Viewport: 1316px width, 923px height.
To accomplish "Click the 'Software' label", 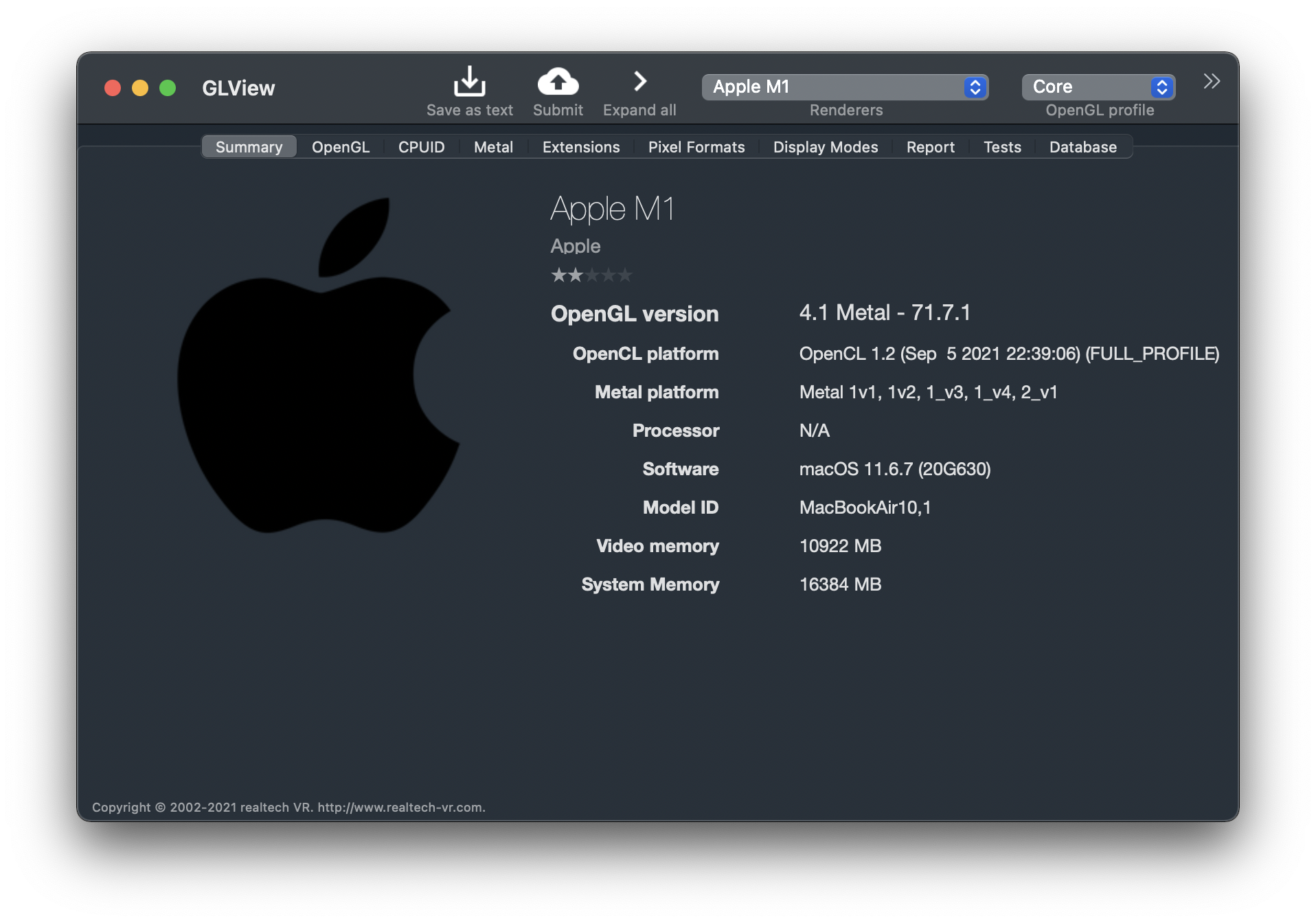I will (x=681, y=469).
